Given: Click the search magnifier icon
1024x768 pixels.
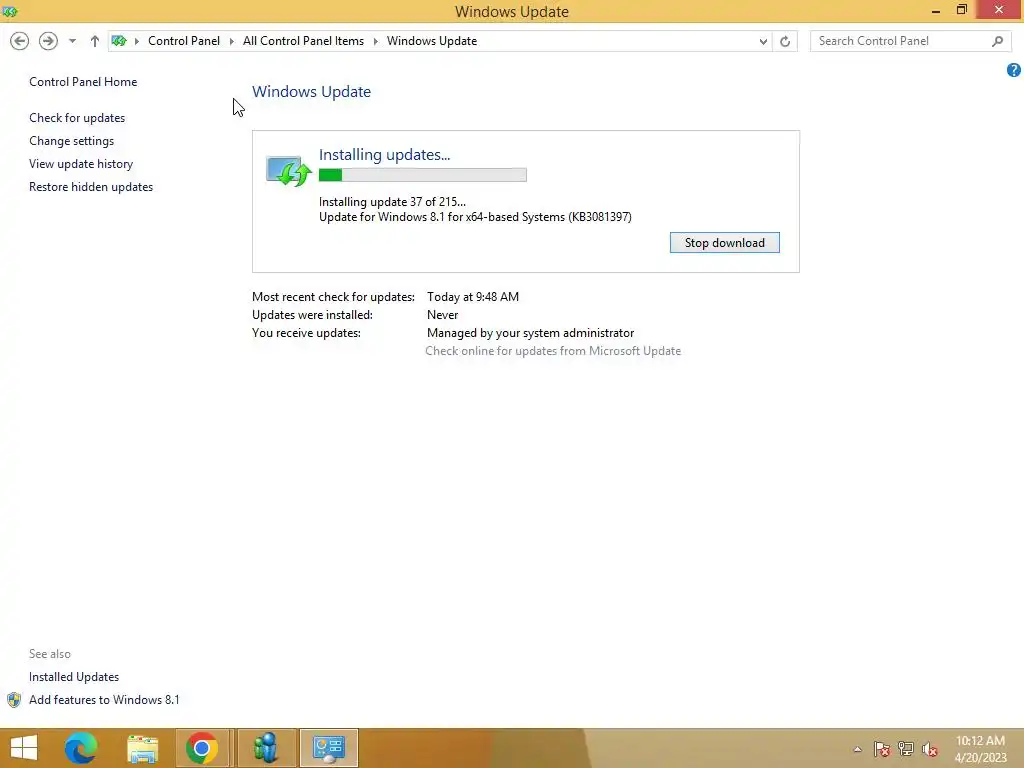Looking at the screenshot, I should [x=997, y=41].
